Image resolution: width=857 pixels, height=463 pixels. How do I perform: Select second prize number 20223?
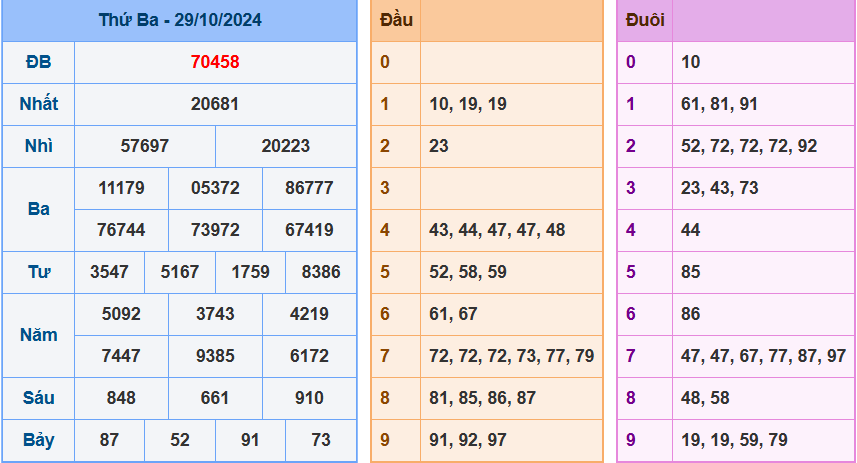[285, 146]
